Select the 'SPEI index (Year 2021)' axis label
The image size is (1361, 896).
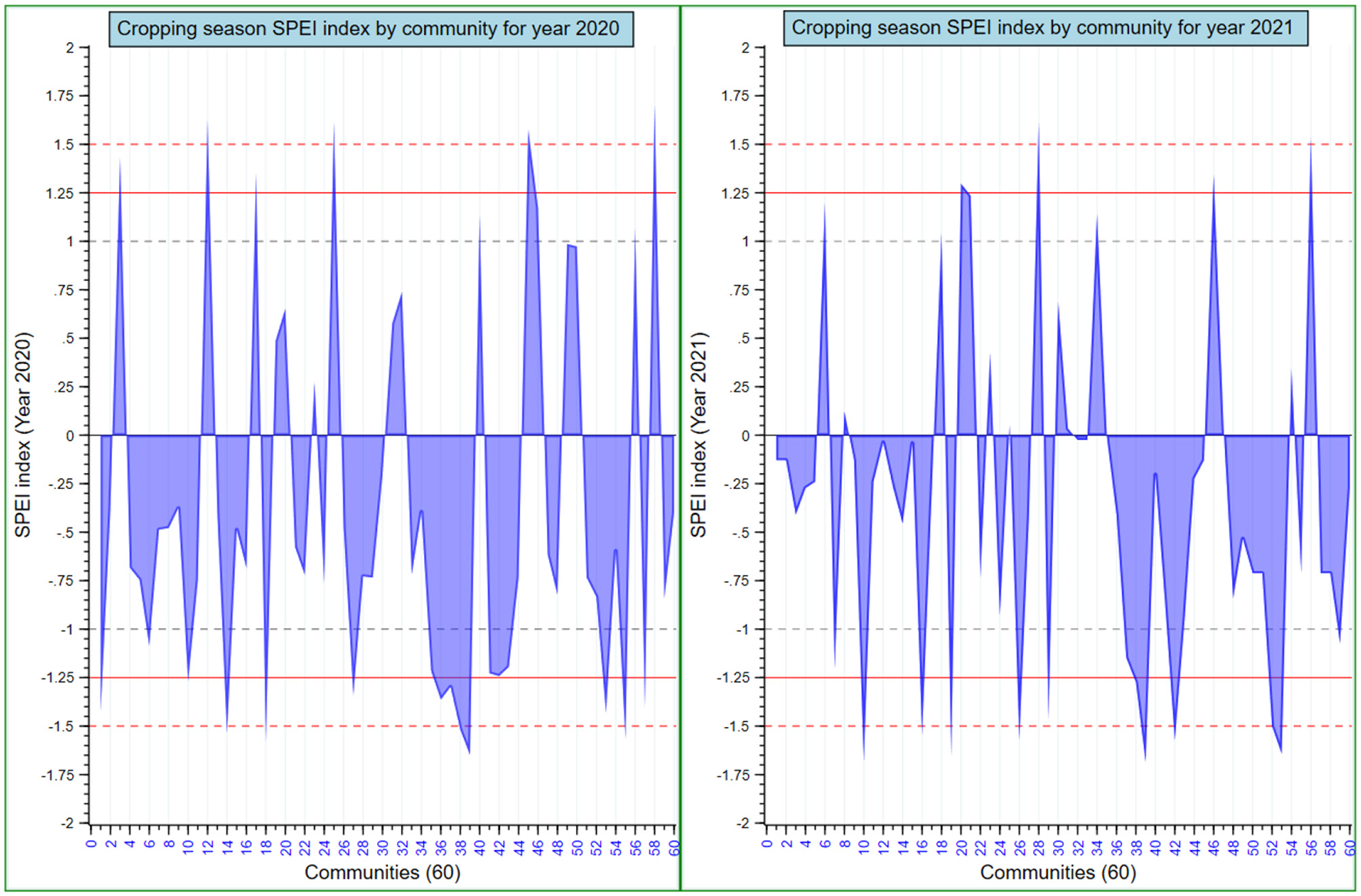coord(697,435)
